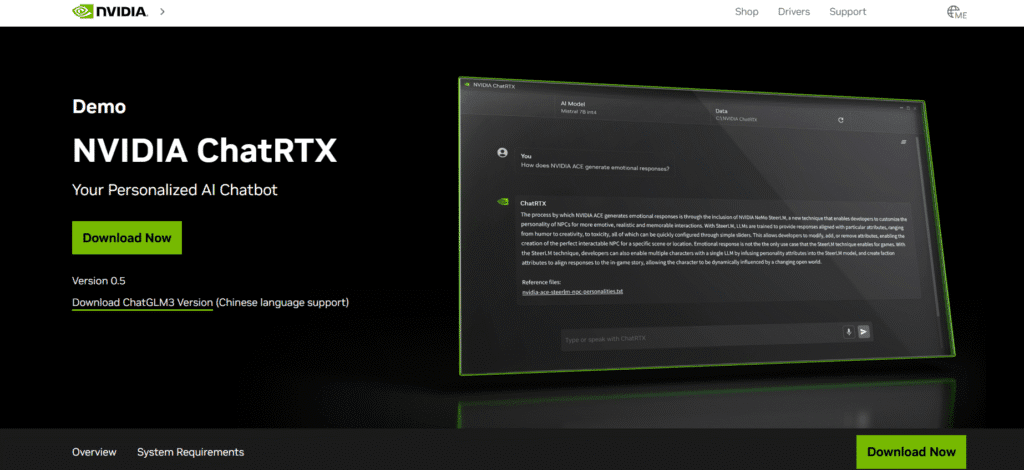Open the Download ChatGLM3 Version link
The image size is (1024, 470).
coord(142,302)
